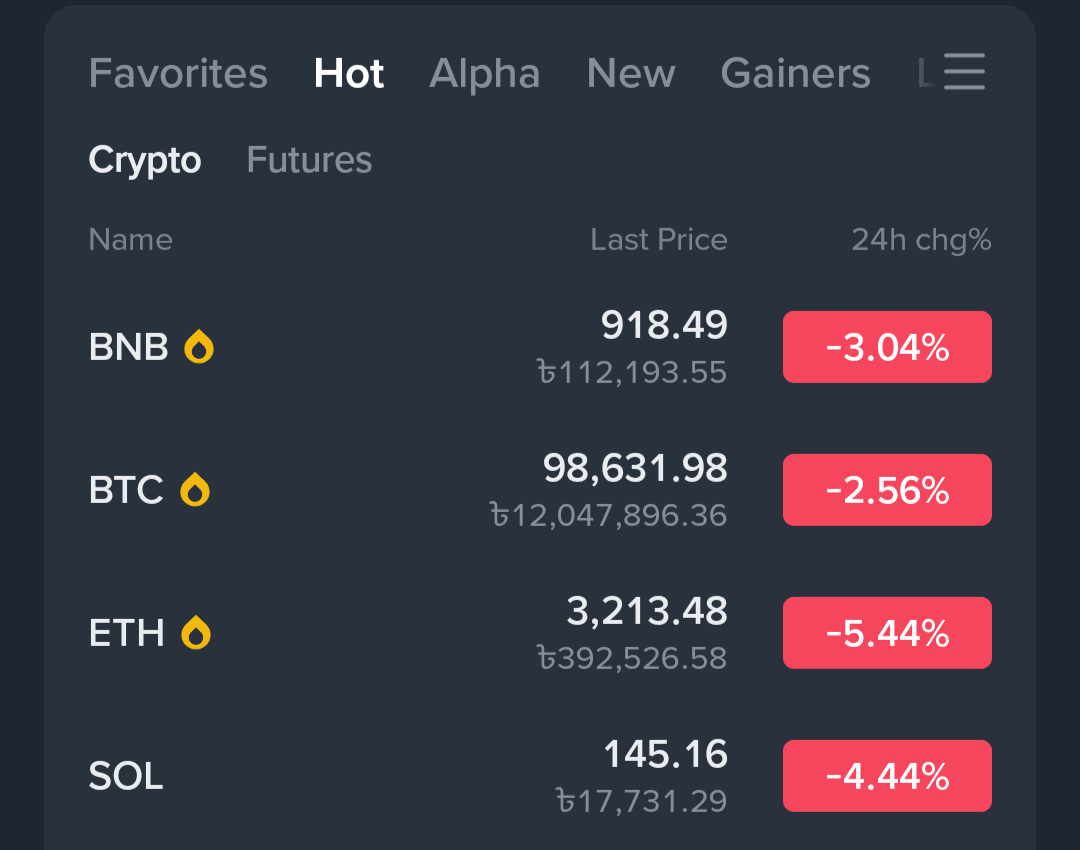The height and width of the screenshot is (850, 1080).
Task: Go to the New tab
Action: click(631, 74)
